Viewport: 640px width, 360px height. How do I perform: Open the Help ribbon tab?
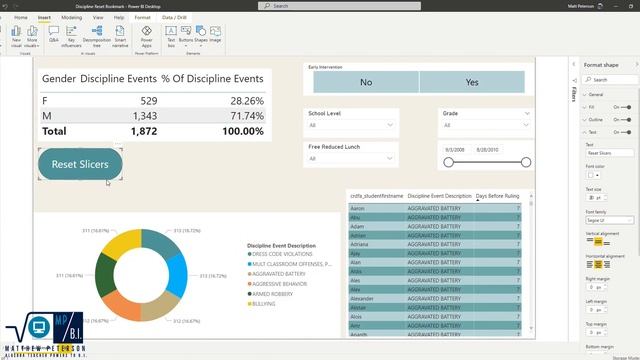[119, 18]
